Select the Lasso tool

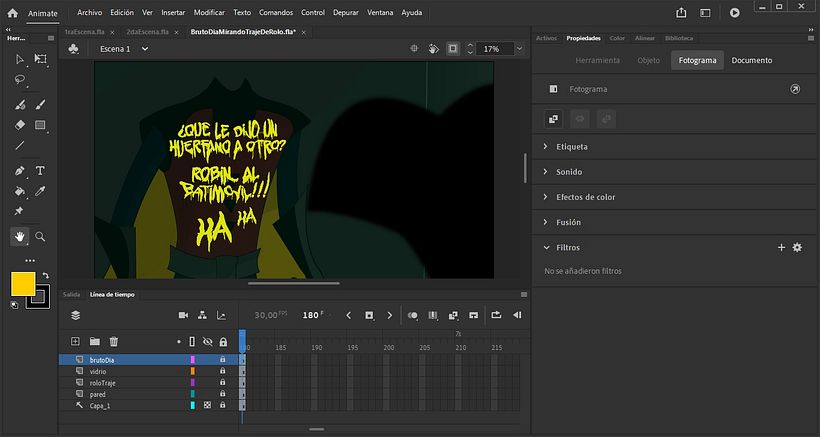[x=20, y=79]
